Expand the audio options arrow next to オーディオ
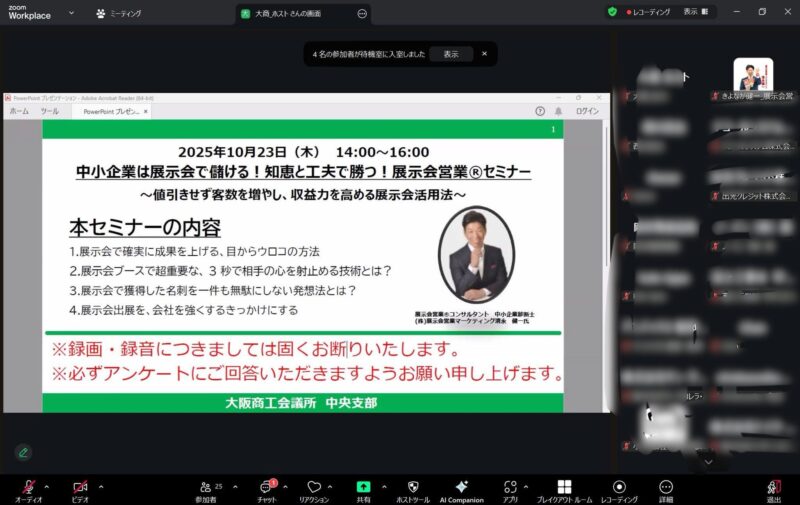The height and width of the screenshot is (505, 800). coord(48,486)
